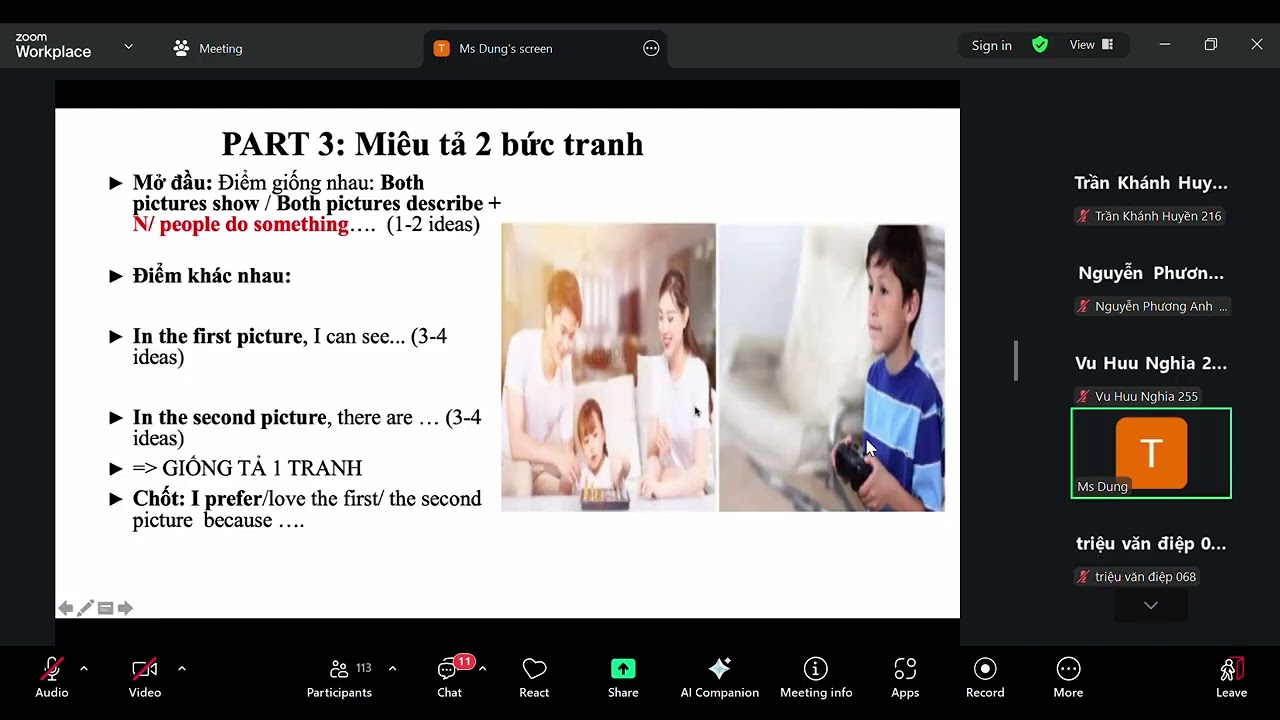Select the pen annotation icon on slide
The image size is (1280, 720).
(x=85, y=608)
